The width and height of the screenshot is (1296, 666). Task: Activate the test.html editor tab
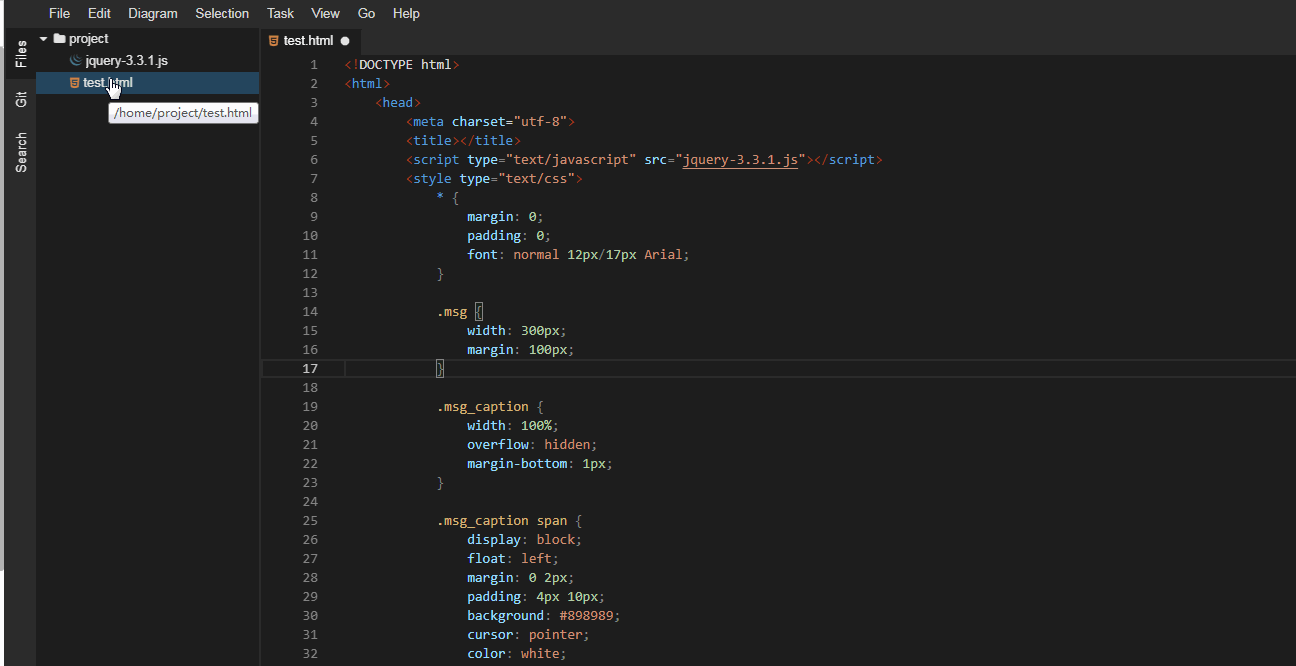pyautogui.click(x=310, y=41)
